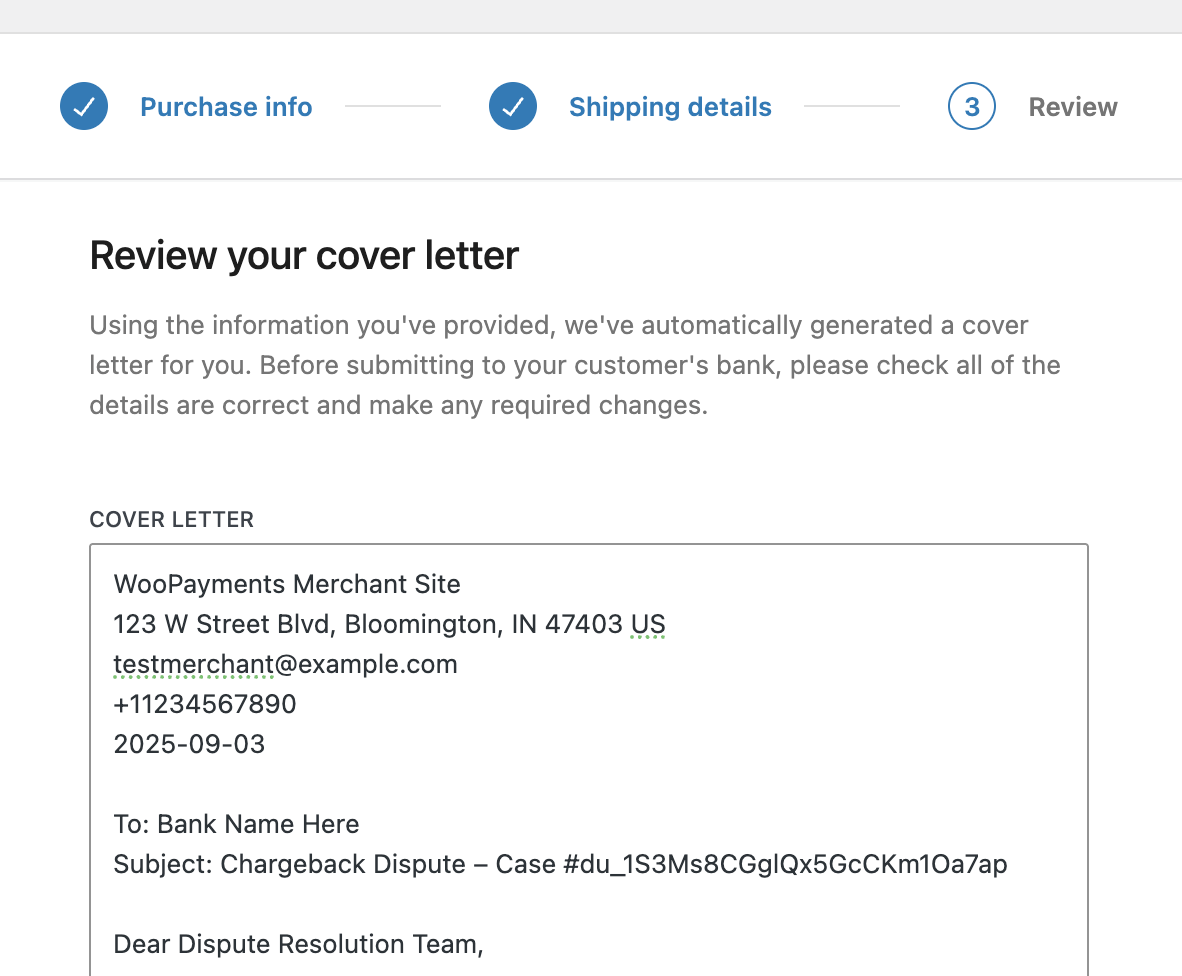
Task: Click the Shipping details checkmark icon
Action: tap(513, 106)
